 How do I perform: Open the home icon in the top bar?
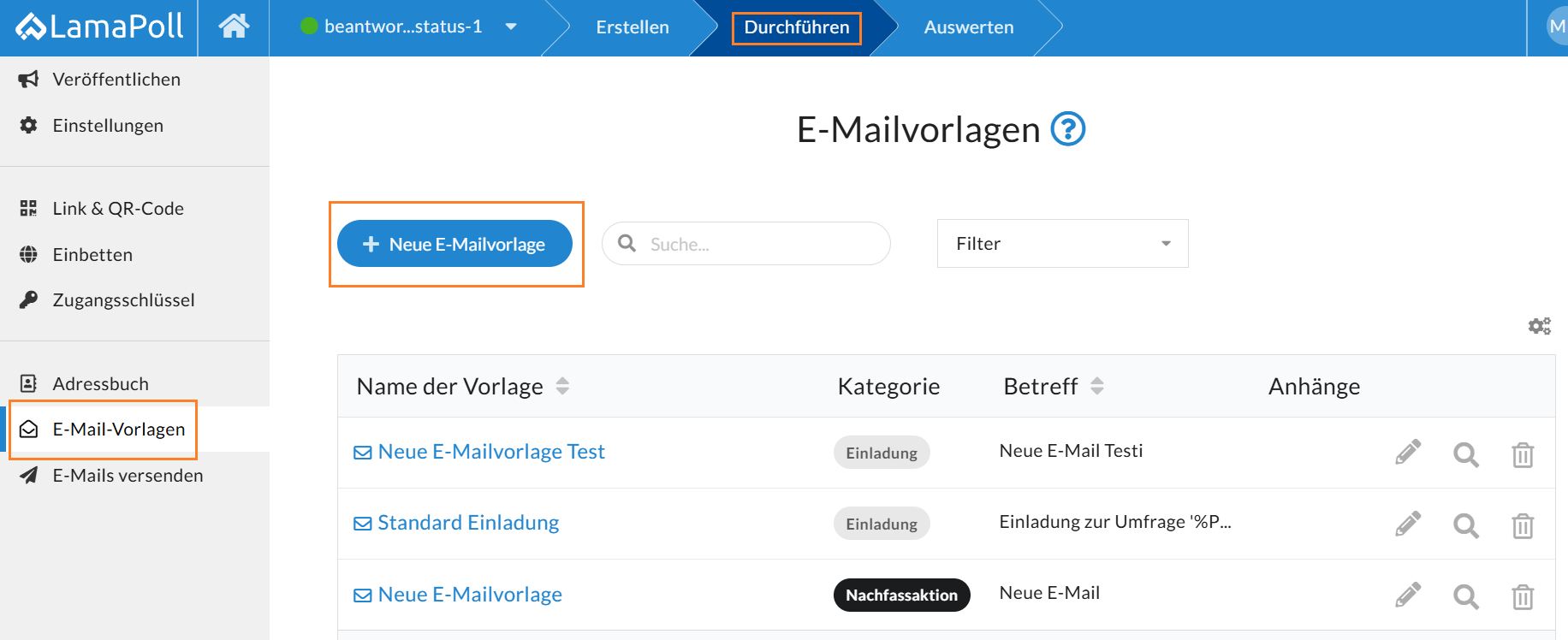tap(234, 27)
